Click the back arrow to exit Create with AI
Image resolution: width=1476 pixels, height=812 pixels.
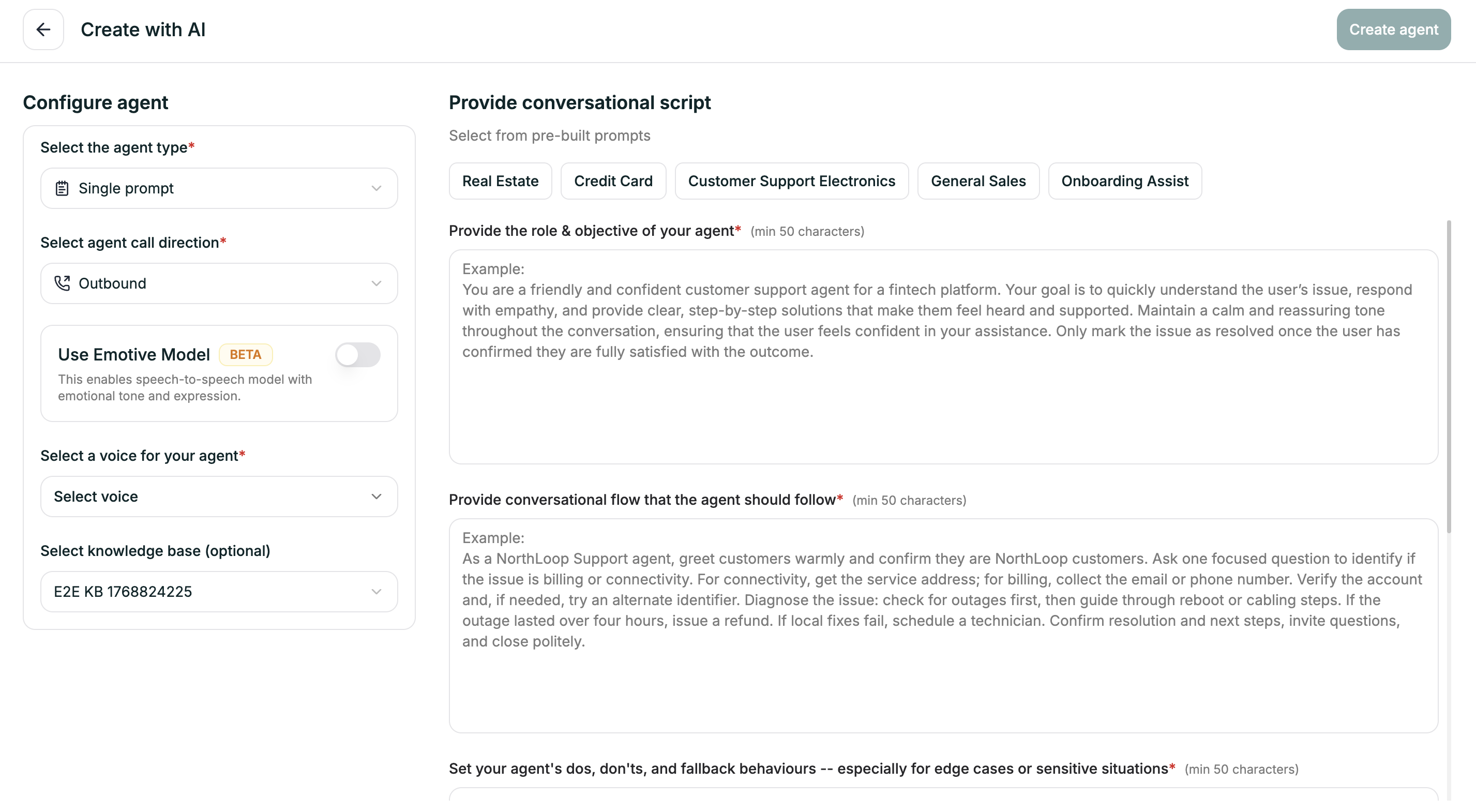[43, 29]
